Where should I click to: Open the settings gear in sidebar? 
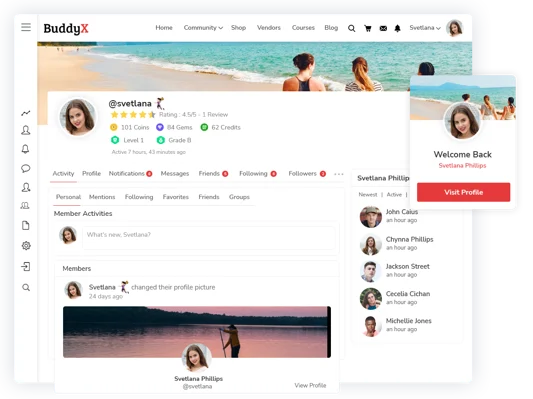point(26,245)
